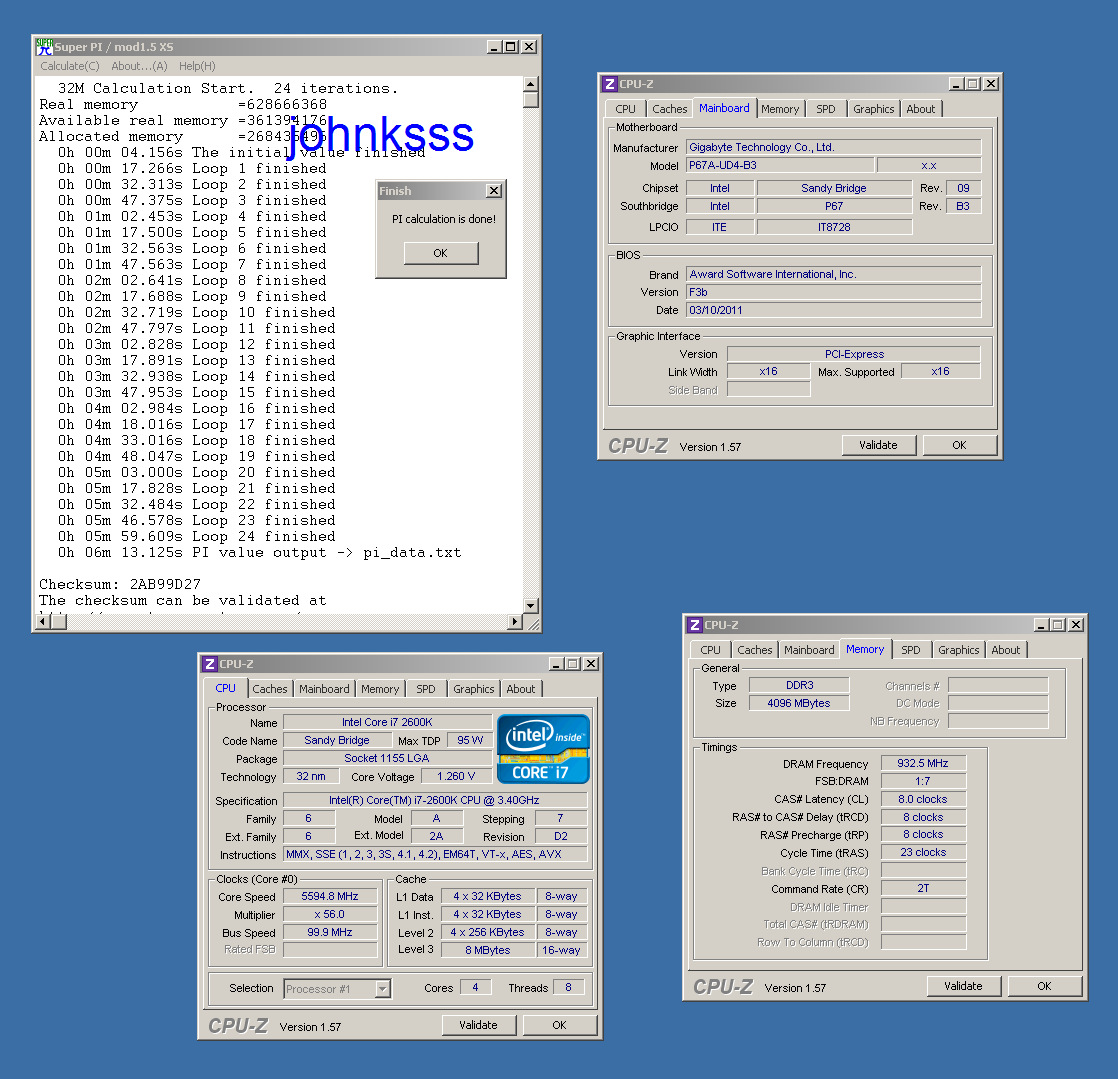
Task: Click OK in CPU-Z Memory window
Action: (x=1045, y=986)
